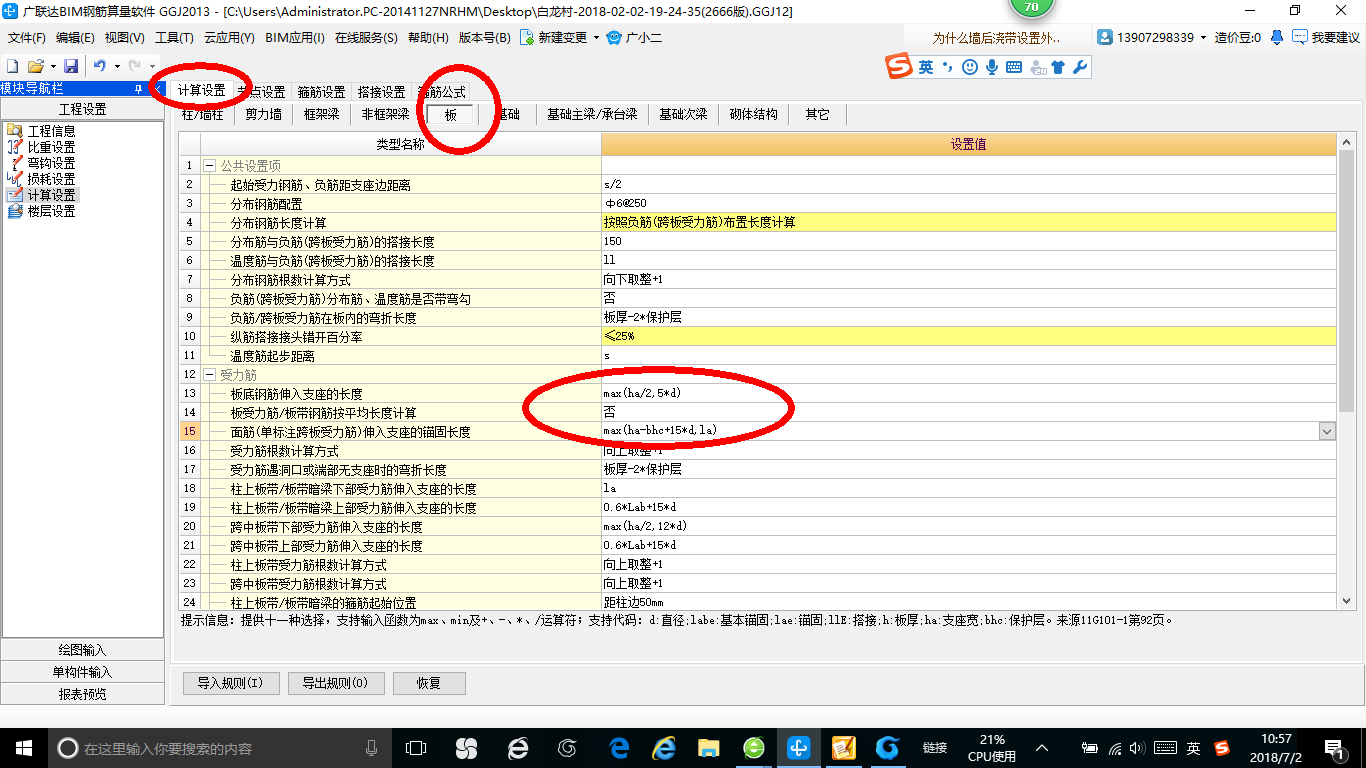Click the 导入规则(I) button
The height and width of the screenshot is (768, 1366).
(230, 683)
